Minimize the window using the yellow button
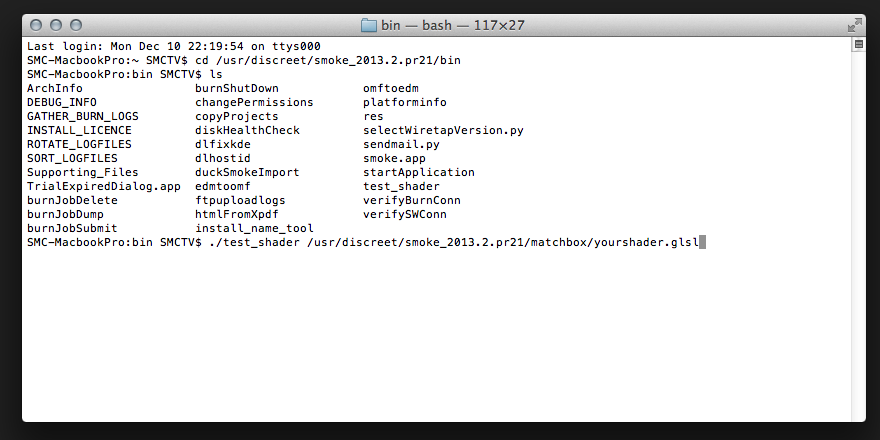The image size is (880, 440). (56, 24)
